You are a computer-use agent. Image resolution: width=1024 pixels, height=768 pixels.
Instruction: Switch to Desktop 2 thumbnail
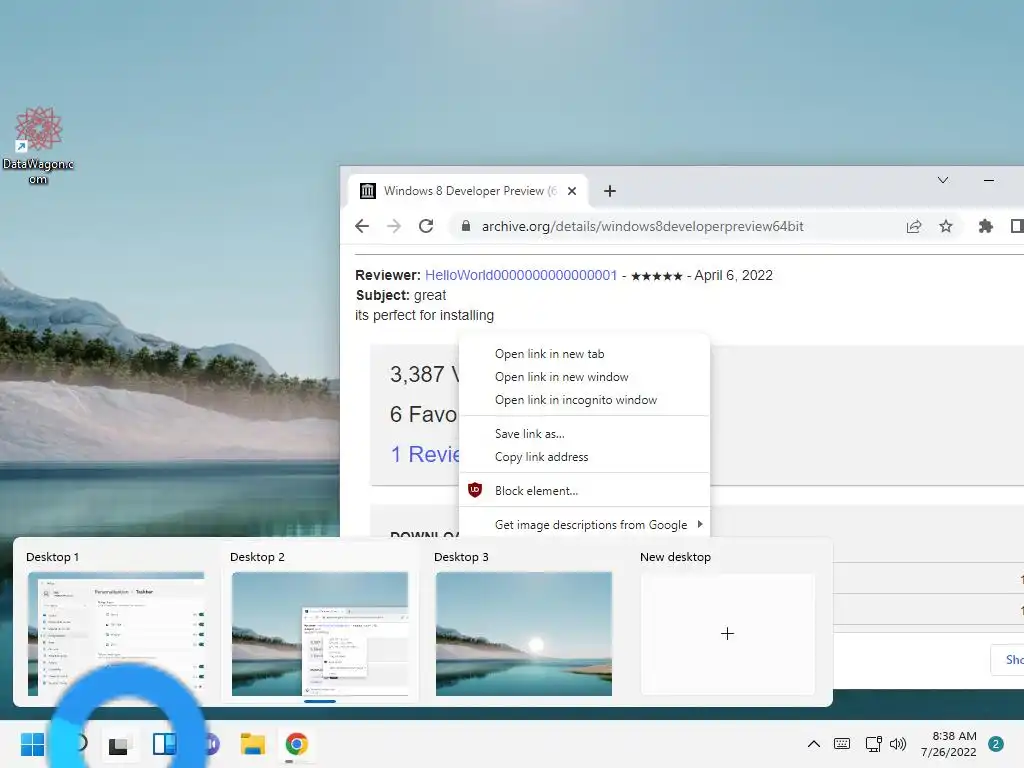320,633
